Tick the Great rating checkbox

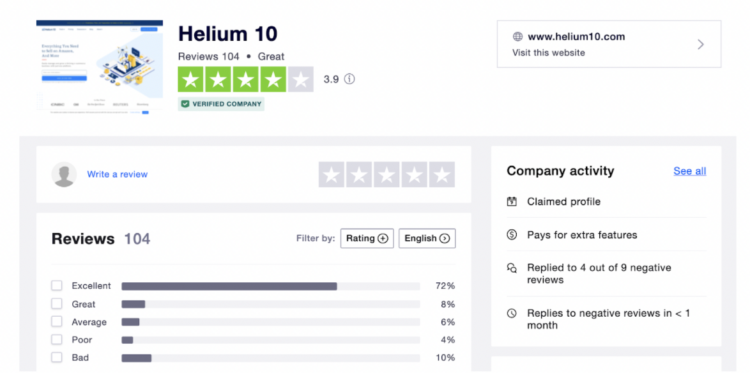point(57,304)
